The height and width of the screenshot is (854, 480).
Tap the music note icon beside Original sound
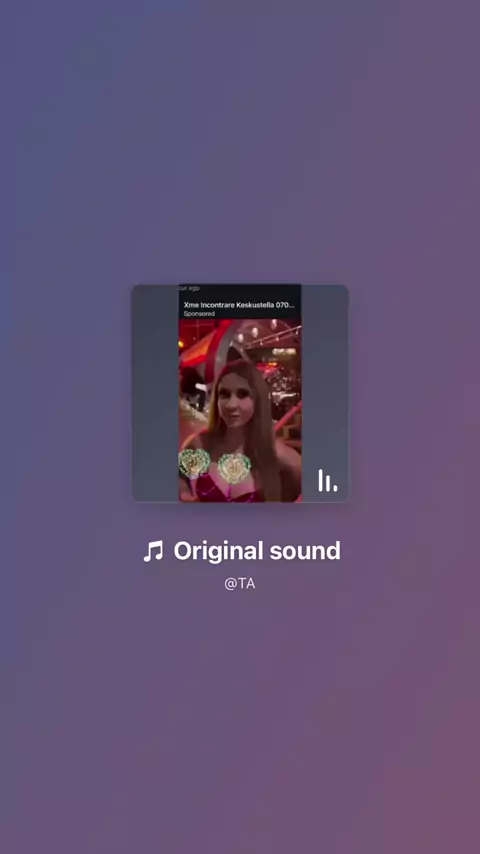[153, 551]
